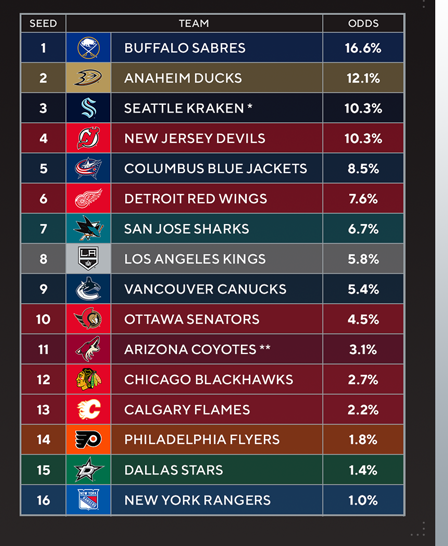Click the Buffalo Sabres 16.6% odds cell

click(363, 48)
